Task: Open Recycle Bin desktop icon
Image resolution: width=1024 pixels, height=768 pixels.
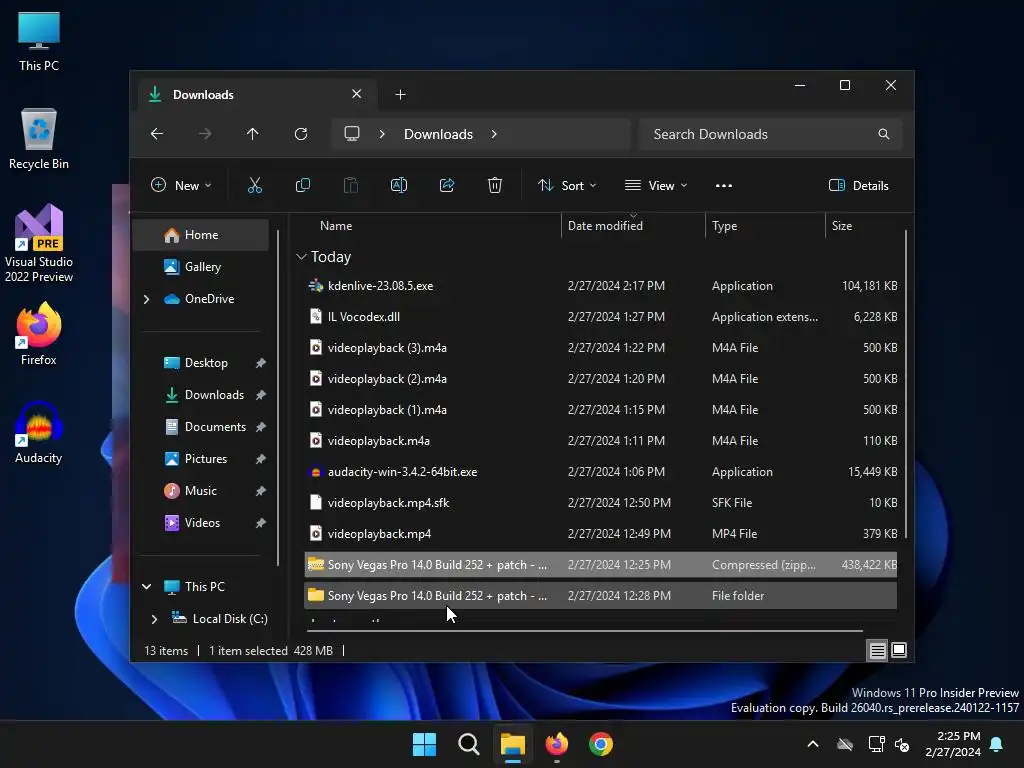Action: [x=39, y=139]
